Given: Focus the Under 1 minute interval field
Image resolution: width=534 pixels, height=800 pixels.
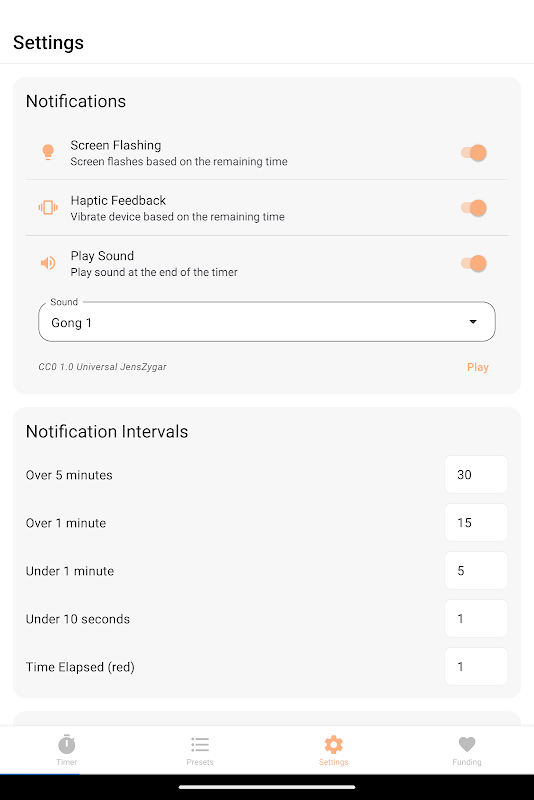Looking at the screenshot, I should (476, 570).
